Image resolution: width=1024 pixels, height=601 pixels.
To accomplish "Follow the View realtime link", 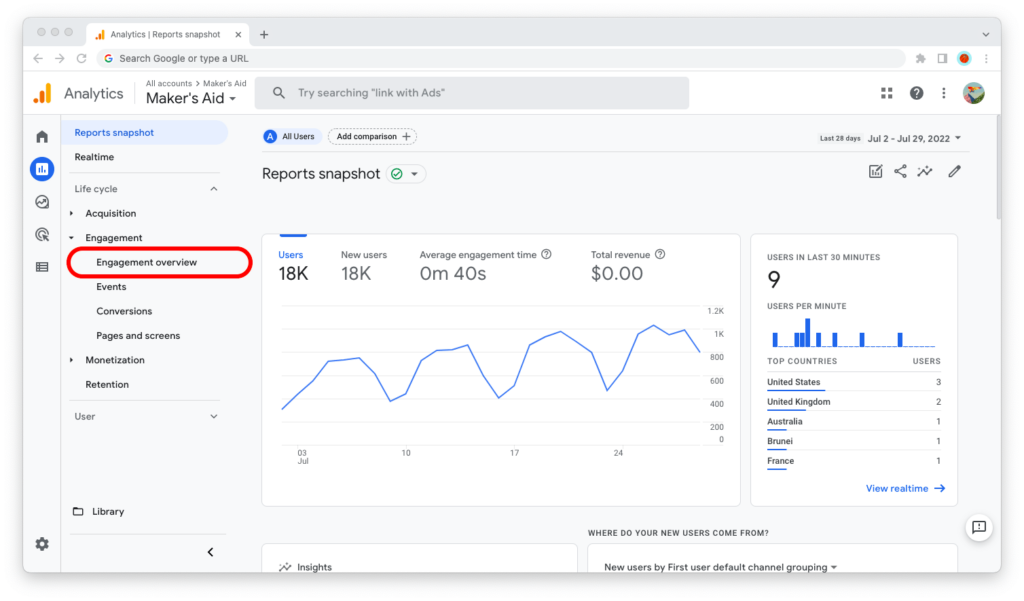I will pos(905,489).
